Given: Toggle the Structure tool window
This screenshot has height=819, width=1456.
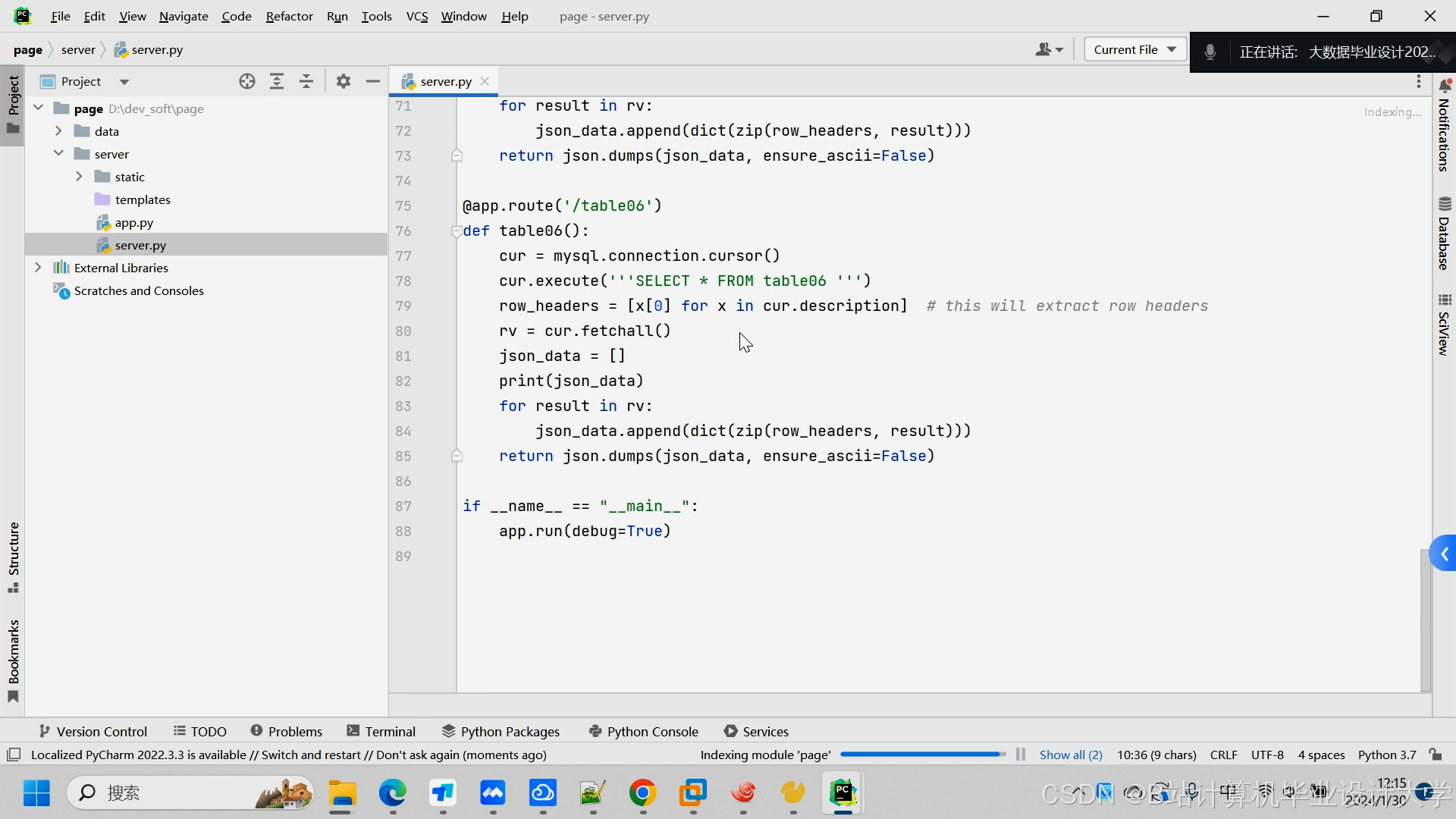Looking at the screenshot, I should [x=13, y=557].
